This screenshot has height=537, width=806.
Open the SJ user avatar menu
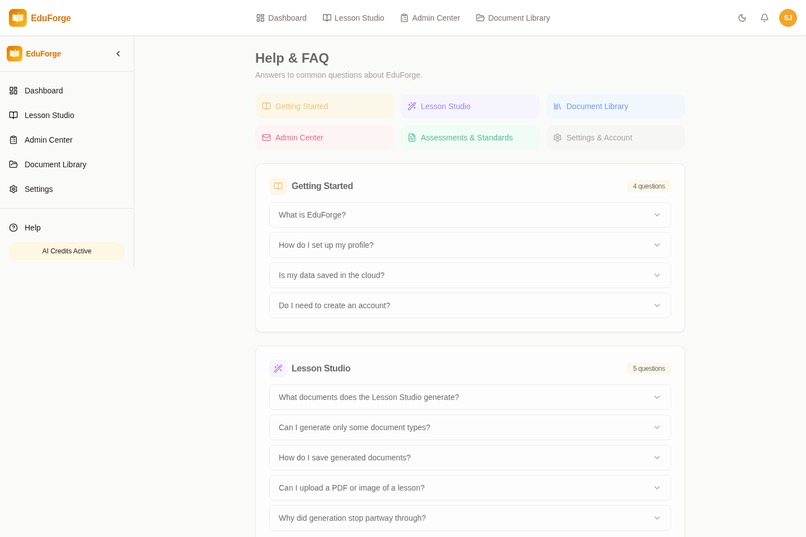[x=787, y=17]
